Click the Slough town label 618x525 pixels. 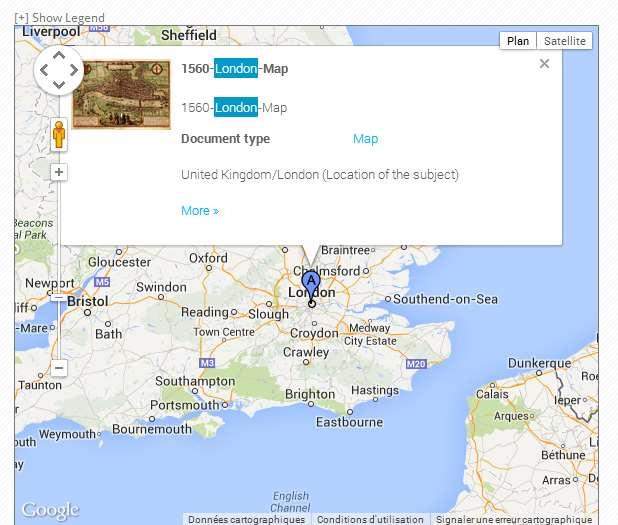pos(268,314)
